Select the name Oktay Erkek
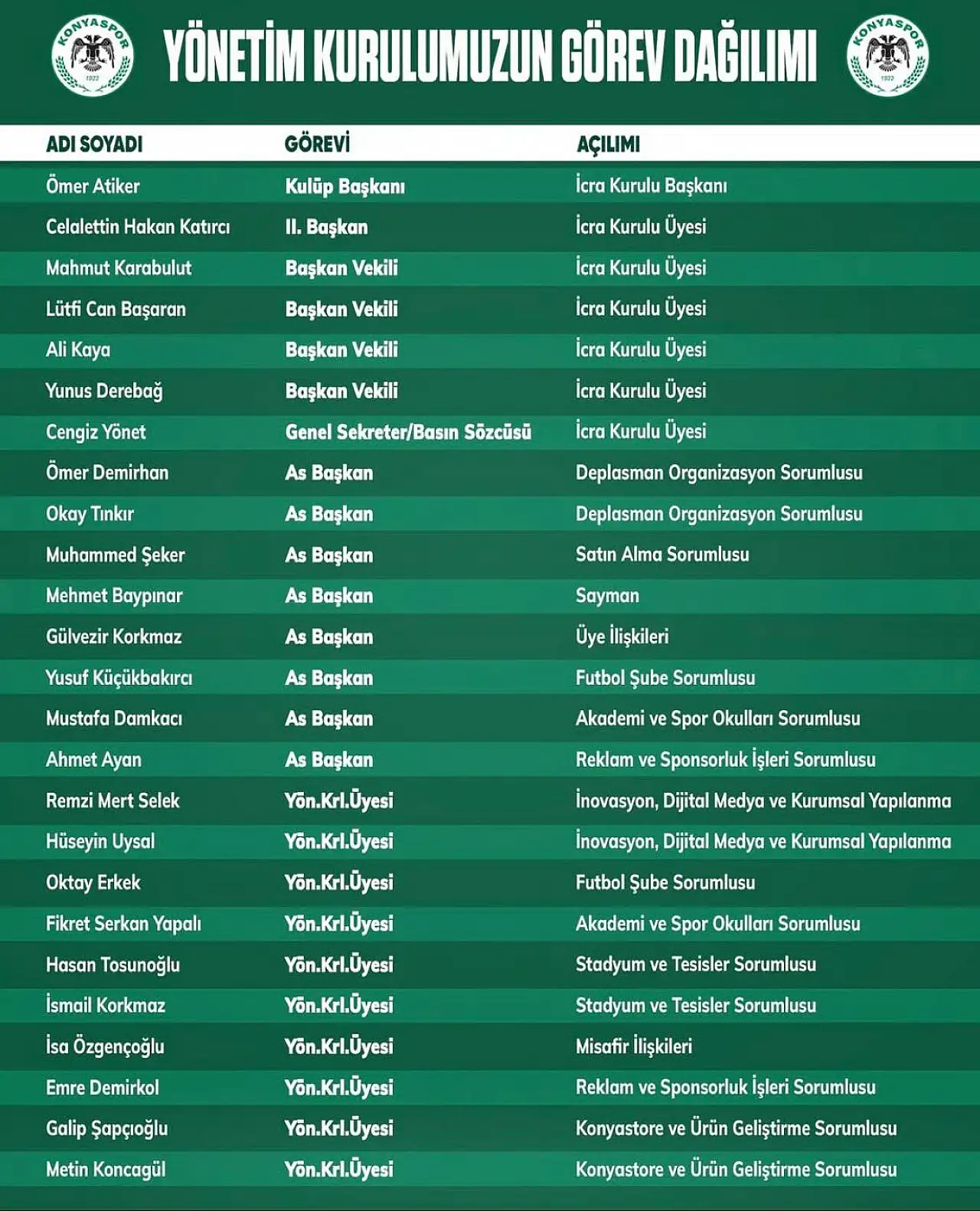This screenshot has width=980, height=1211. tap(93, 882)
